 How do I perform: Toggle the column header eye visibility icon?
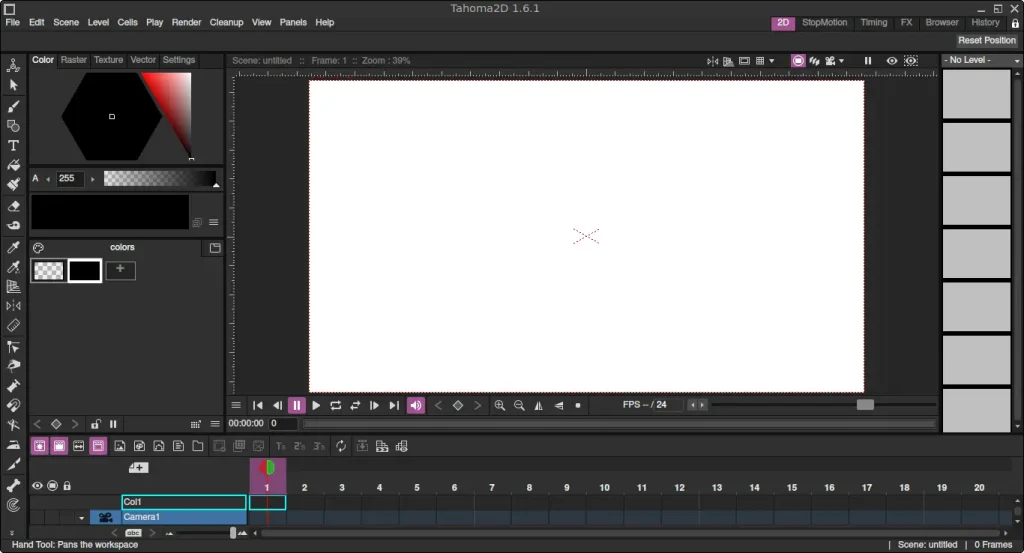pos(37,486)
